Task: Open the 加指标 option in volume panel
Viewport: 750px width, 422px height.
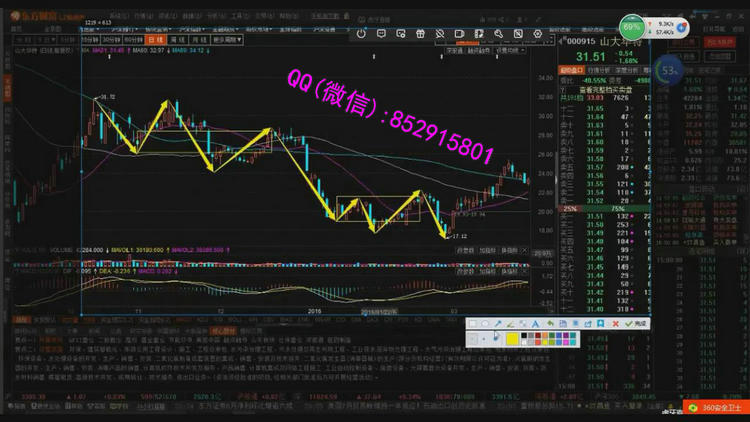Action: pos(487,250)
